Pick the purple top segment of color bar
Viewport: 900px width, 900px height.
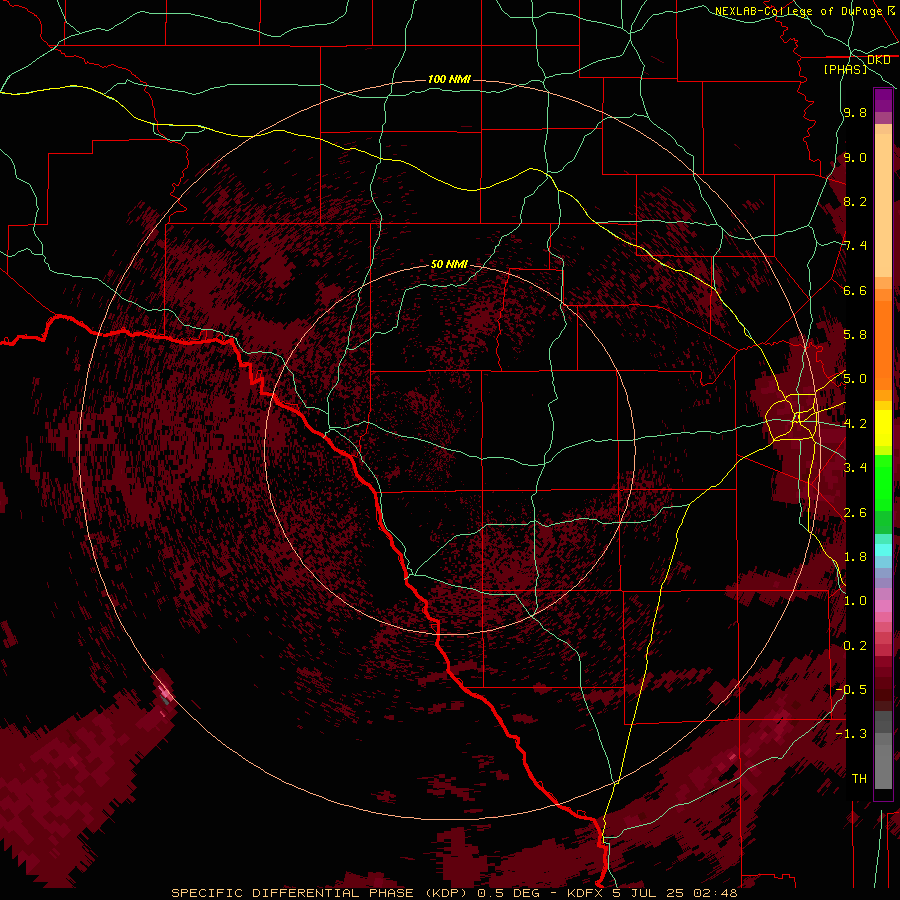883,100
